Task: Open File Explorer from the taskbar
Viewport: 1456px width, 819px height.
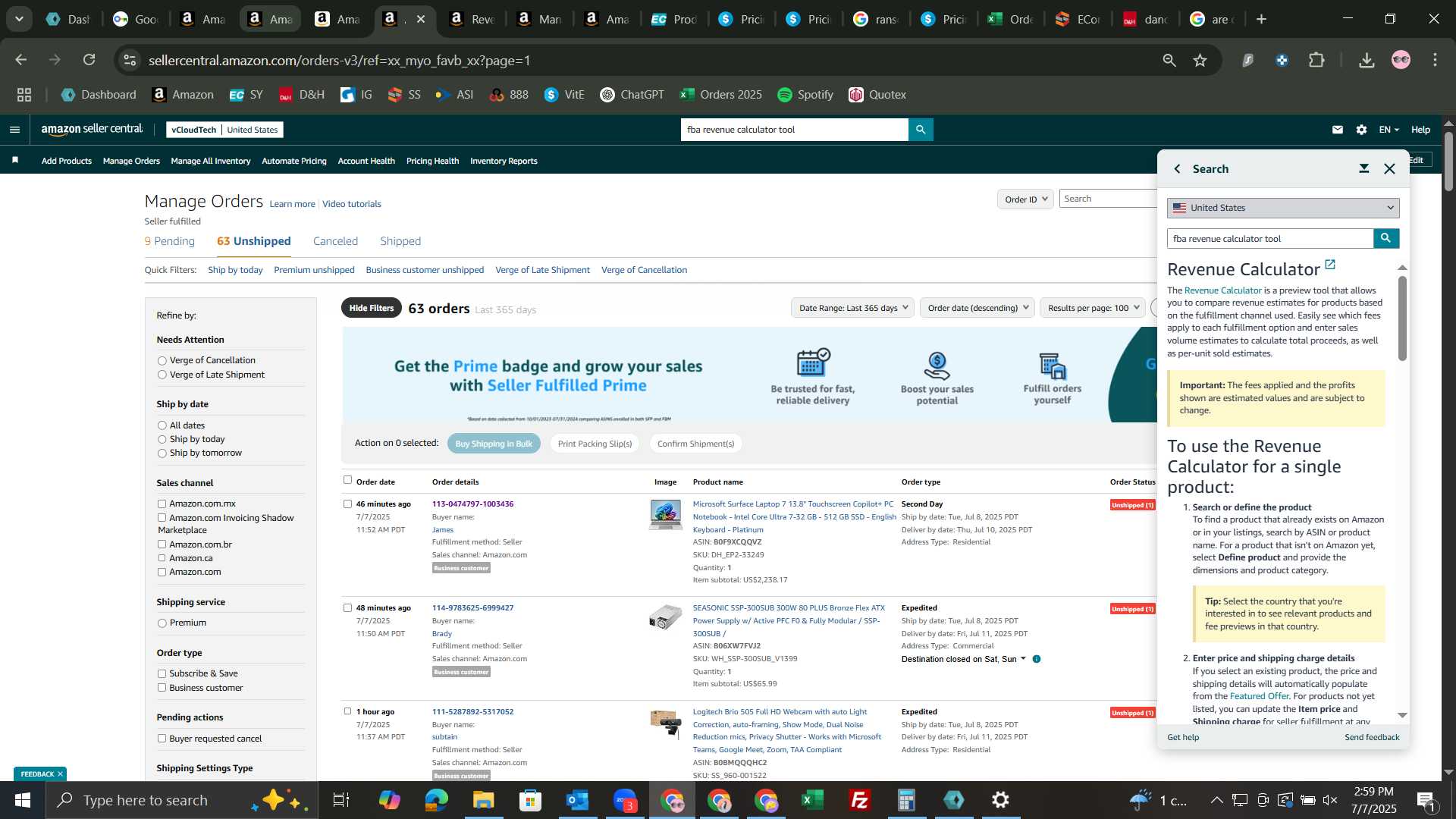Action: (x=483, y=800)
